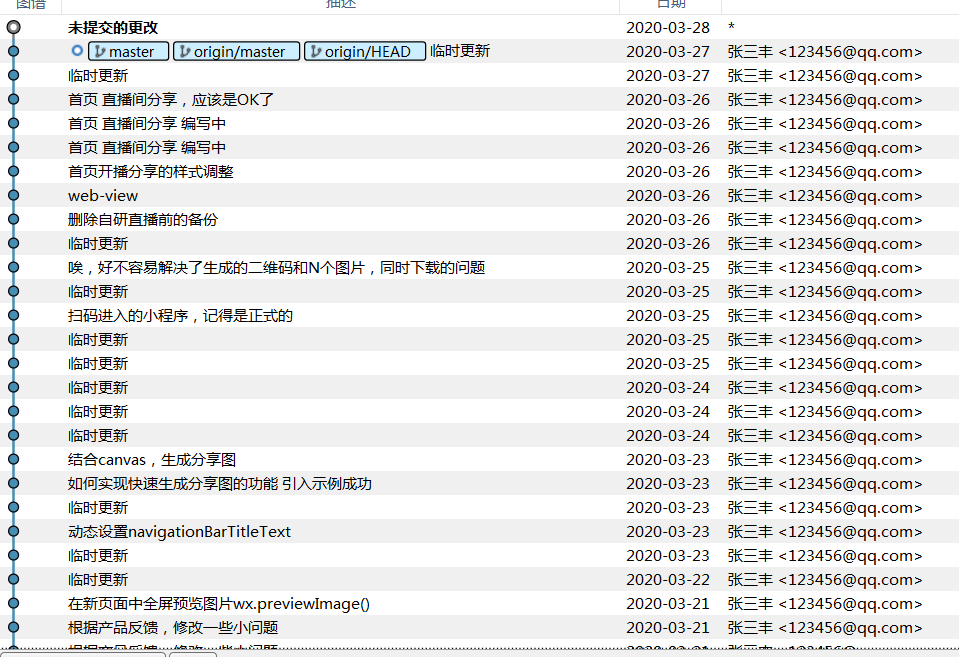Click the current-branch circle indicator beside master
959x657 pixels.
pyautogui.click(x=77, y=51)
